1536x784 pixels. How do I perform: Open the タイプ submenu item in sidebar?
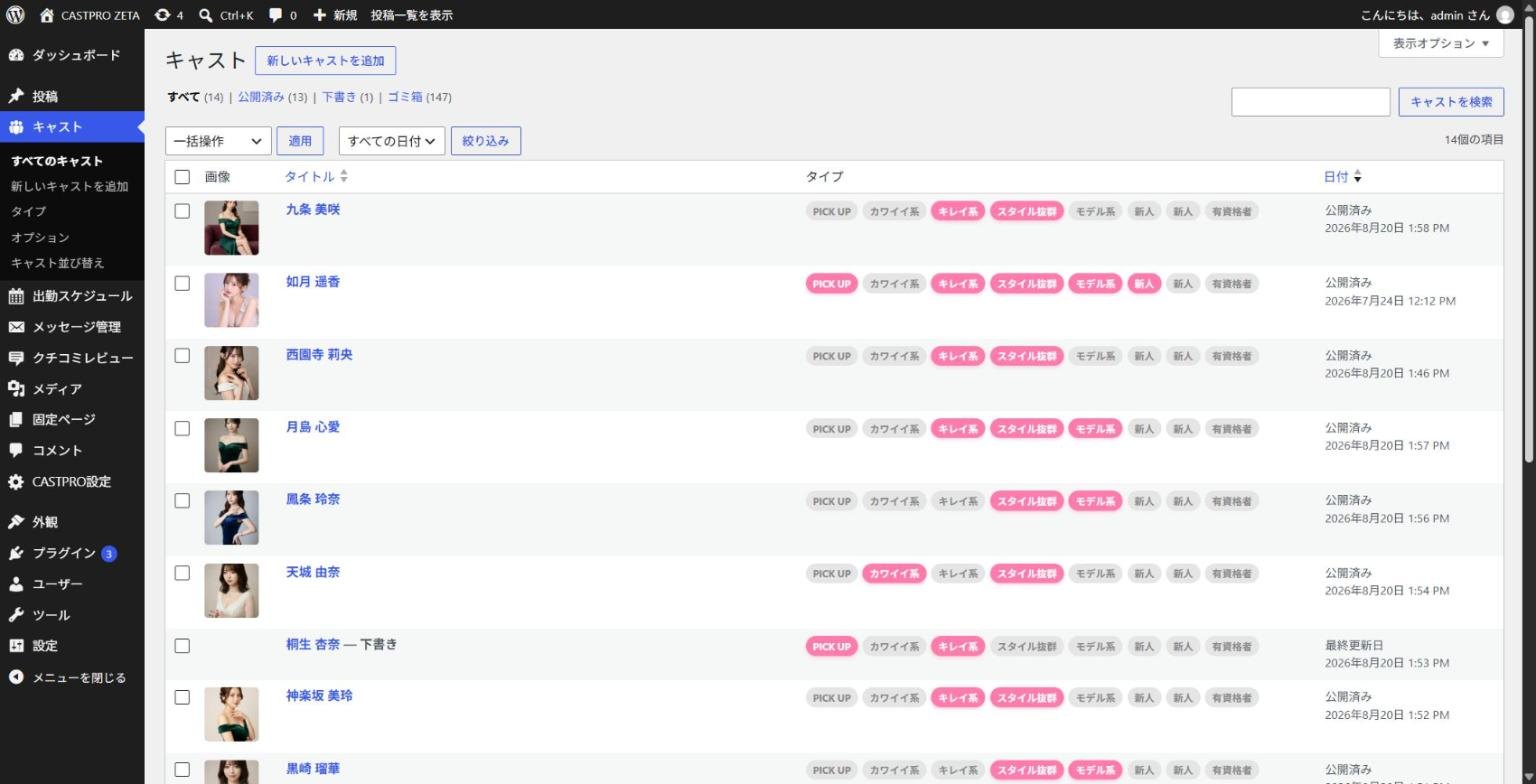pyautogui.click(x=29, y=212)
